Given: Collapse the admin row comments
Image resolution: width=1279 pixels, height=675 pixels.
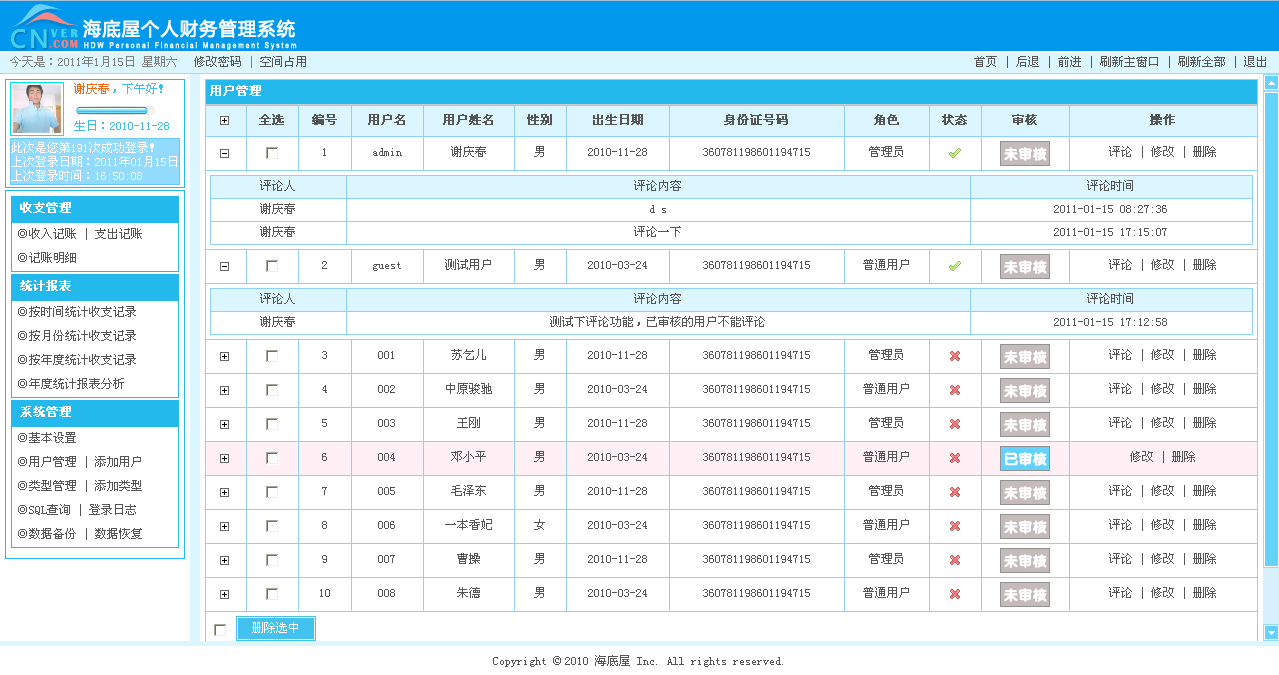Looking at the screenshot, I should (224, 153).
